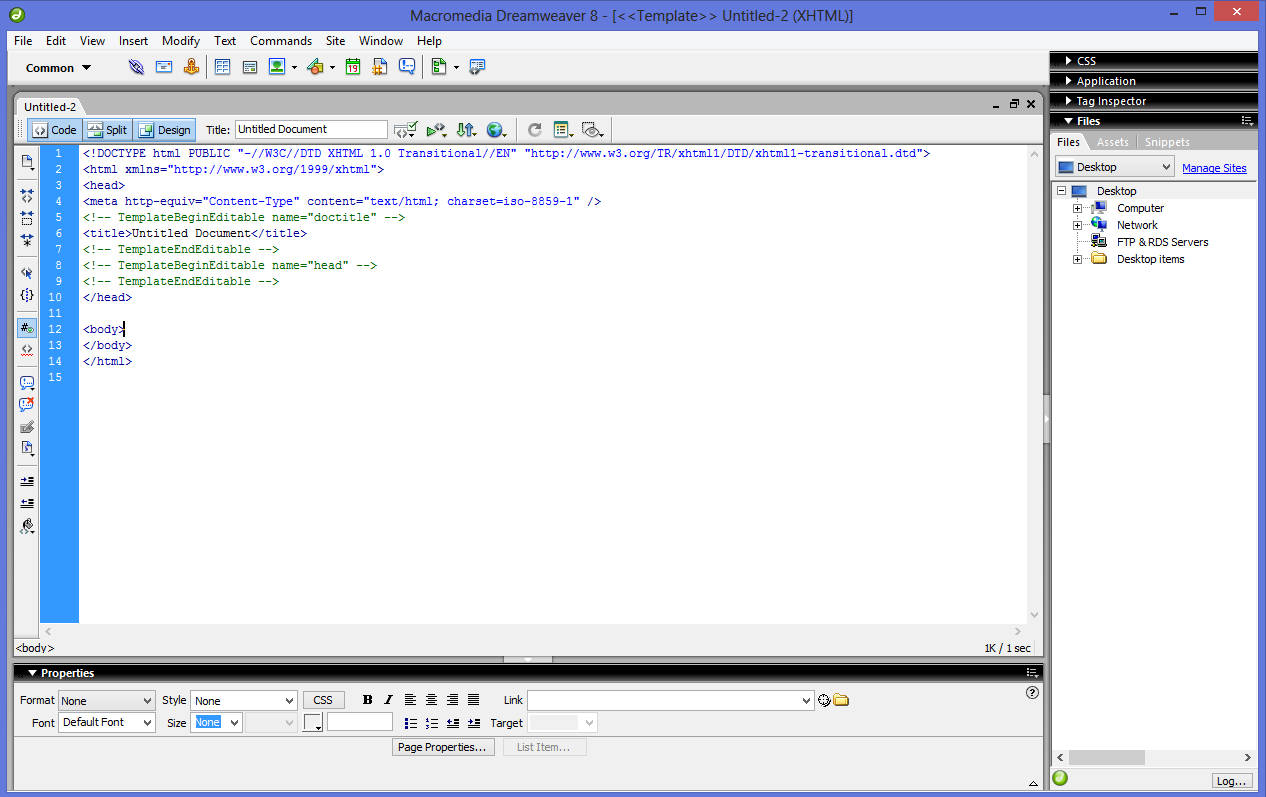Open the Common category dropdown
Image resolution: width=1266 pixels, height=797 pixels.
pos(58,68)
